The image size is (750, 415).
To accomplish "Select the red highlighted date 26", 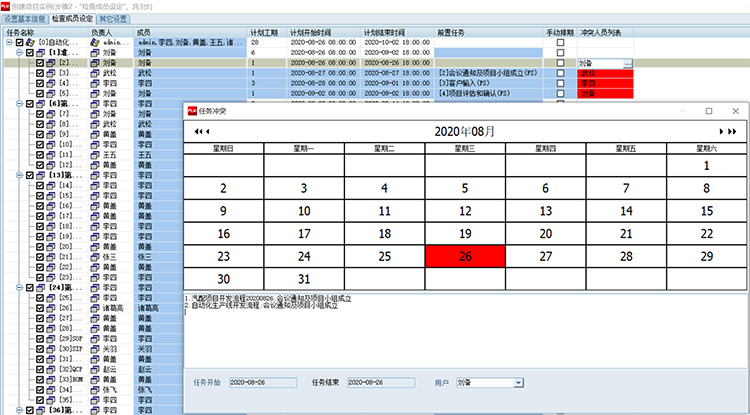I will (x=464, y=256).
